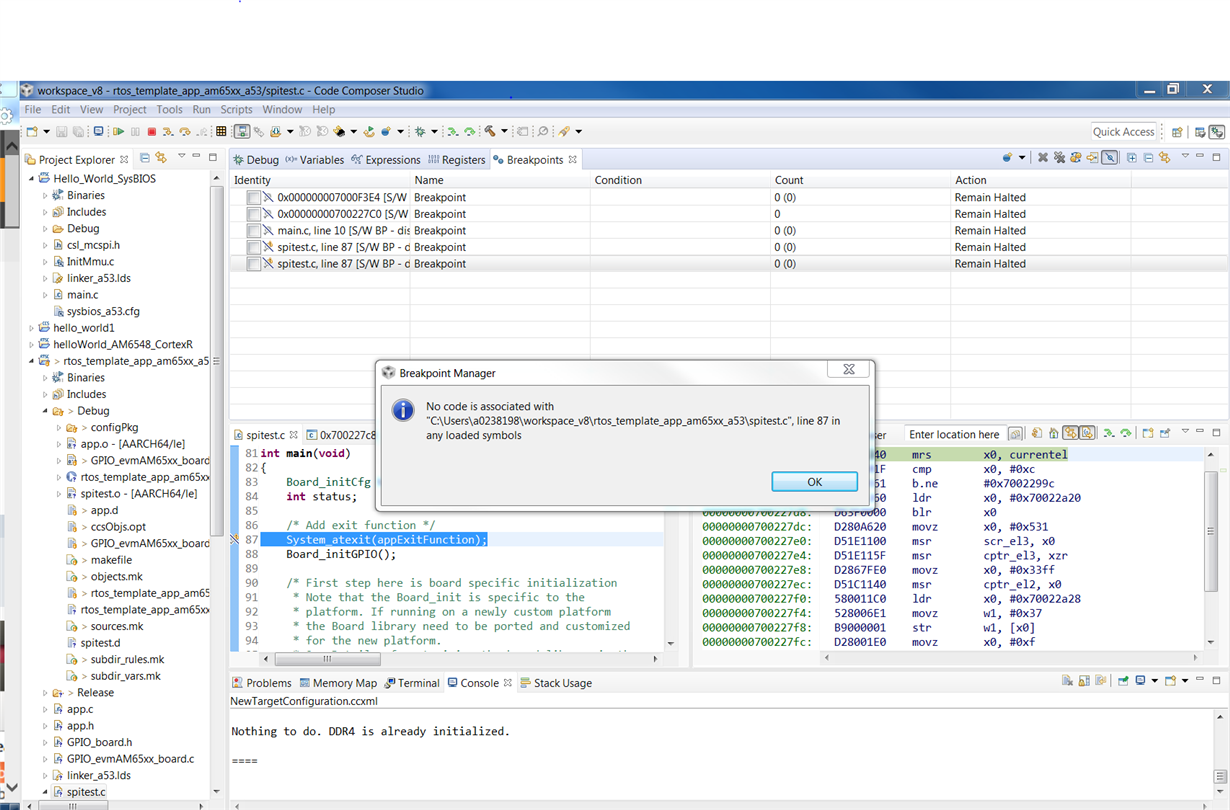
Task: Toggle Link with Editor in Project Explorer
Action: (x=161, y=158)
